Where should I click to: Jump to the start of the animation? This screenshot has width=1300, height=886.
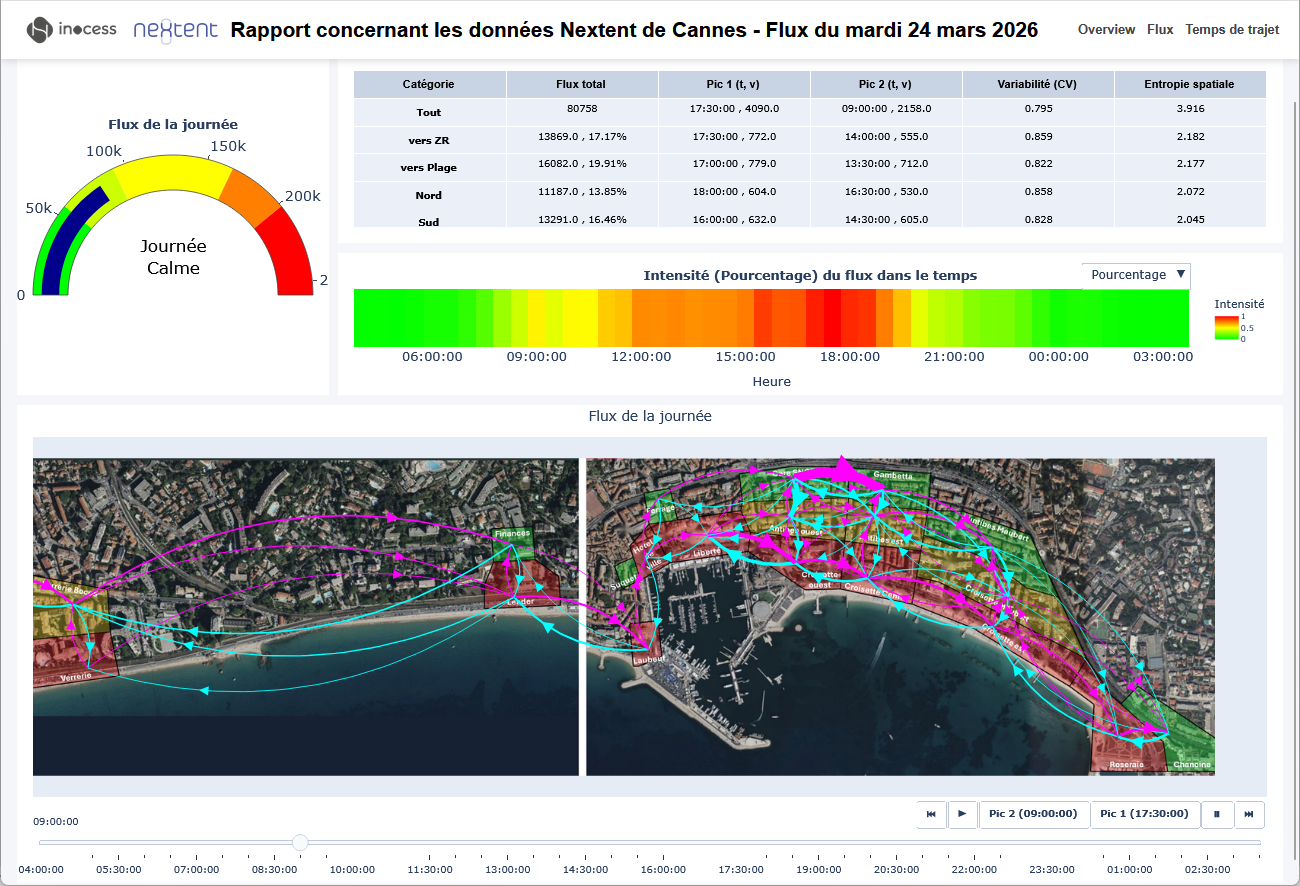tap(931, 814)
